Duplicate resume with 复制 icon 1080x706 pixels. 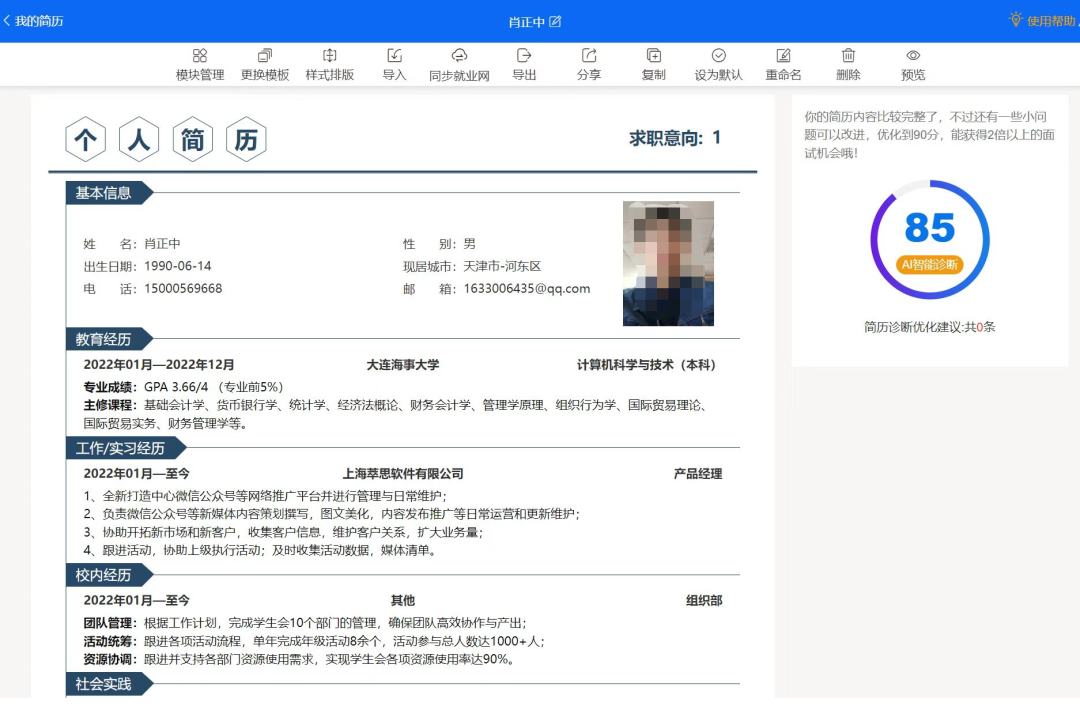pyautogui.click(x=653, y=56)
